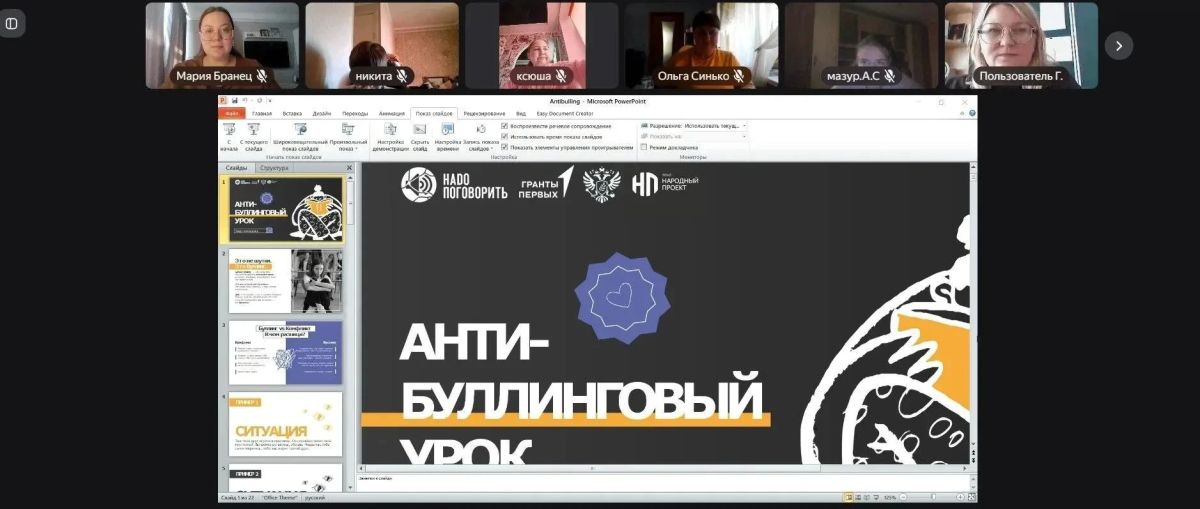Switch to Главная ribbon tab
This screenshot has width=1200, height=509.
pyautogui.click(x=262, y=113)
